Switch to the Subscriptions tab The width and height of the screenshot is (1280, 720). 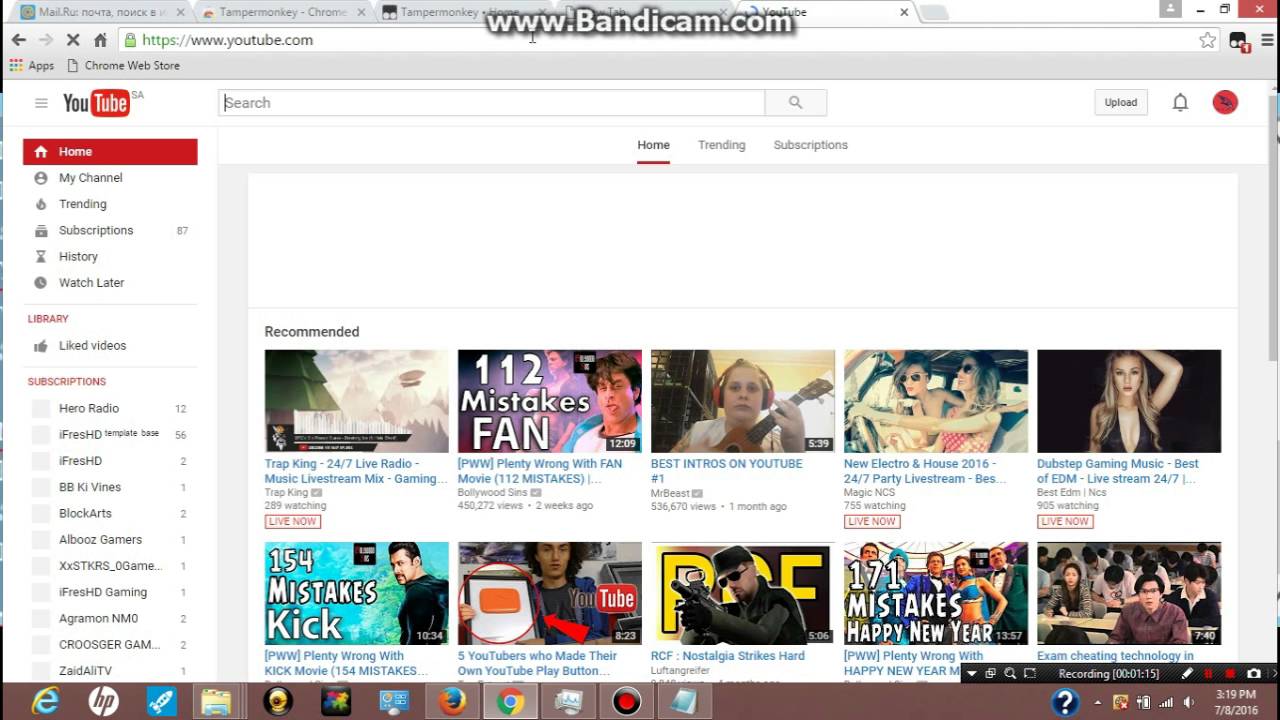[810, 145]
